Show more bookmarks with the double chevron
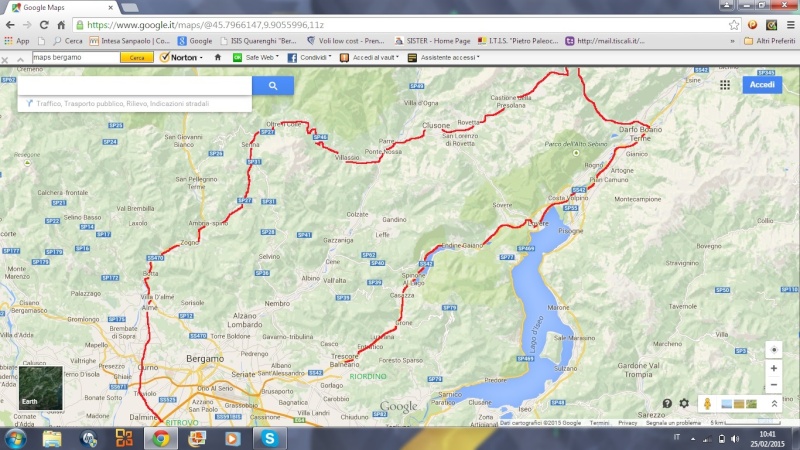800x450 pixels. point(732,41)
